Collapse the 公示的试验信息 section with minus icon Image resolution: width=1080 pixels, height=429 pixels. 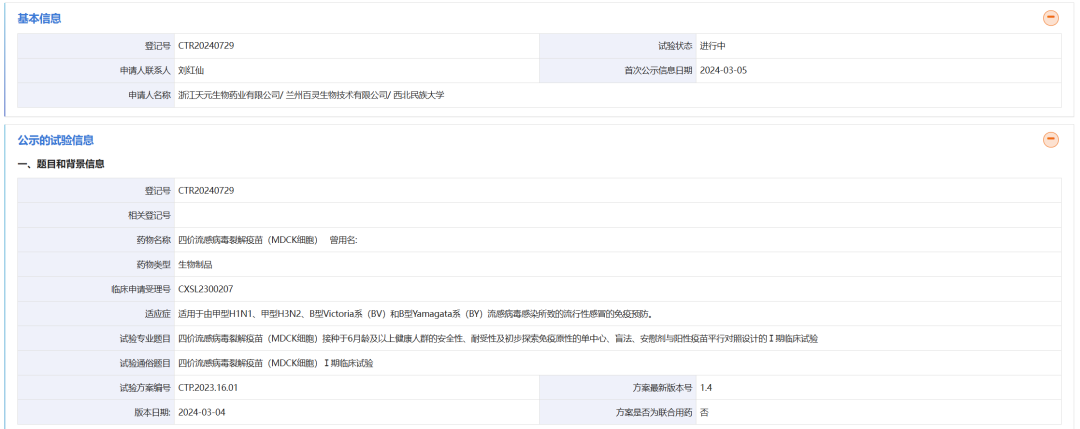pos(1050,140)
